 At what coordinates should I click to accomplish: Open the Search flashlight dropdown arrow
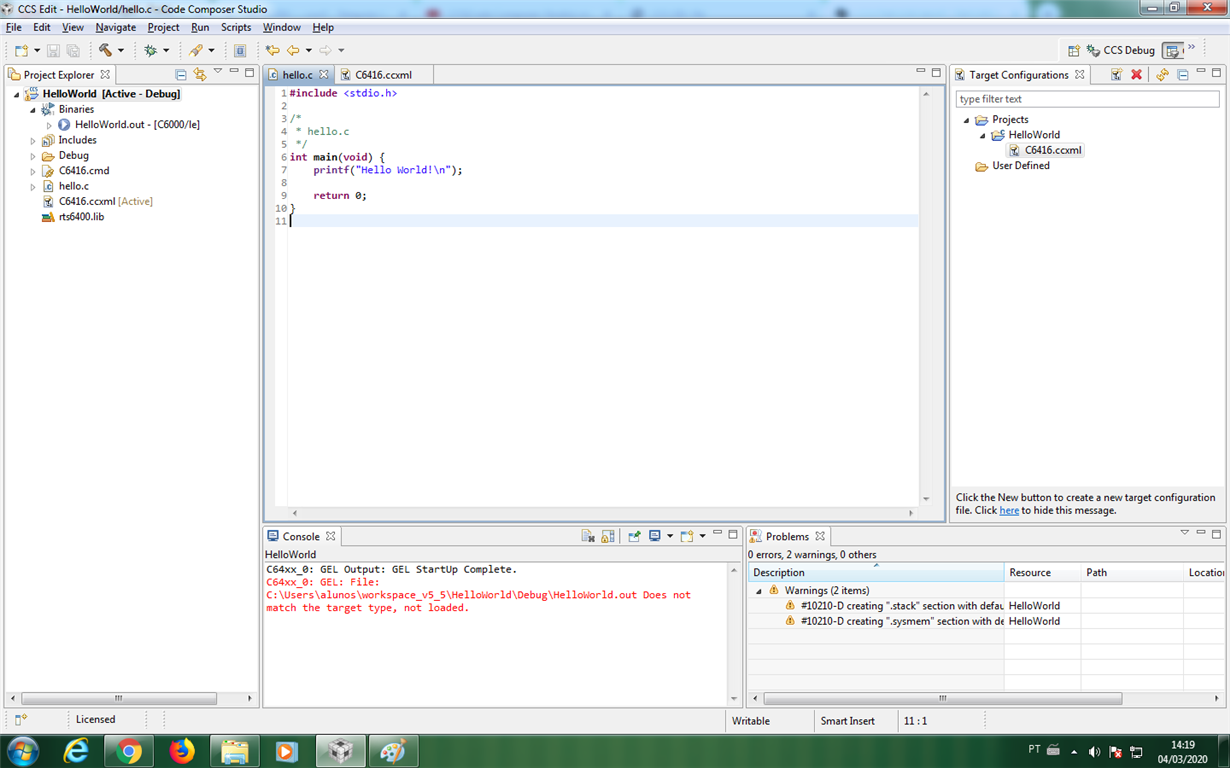coord(211,50)
